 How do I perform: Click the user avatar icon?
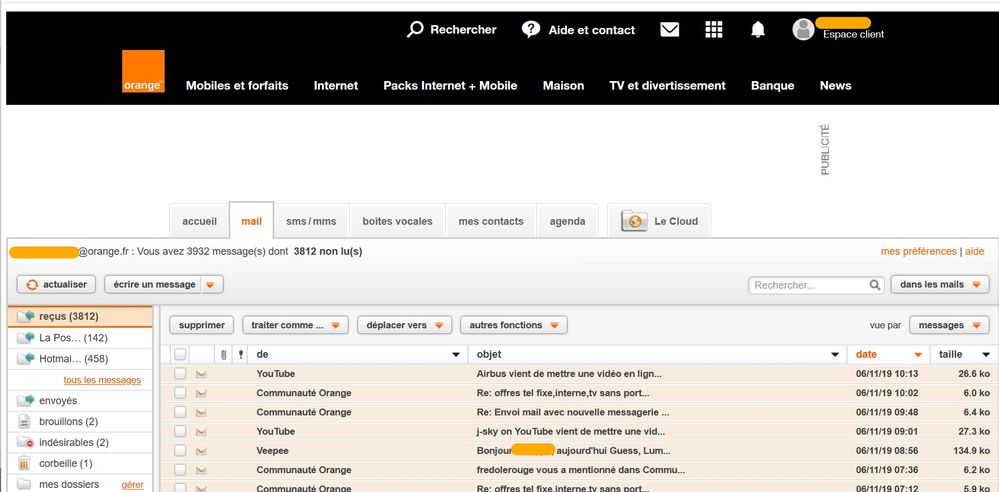pyautogui.click(x=803, y=29)
